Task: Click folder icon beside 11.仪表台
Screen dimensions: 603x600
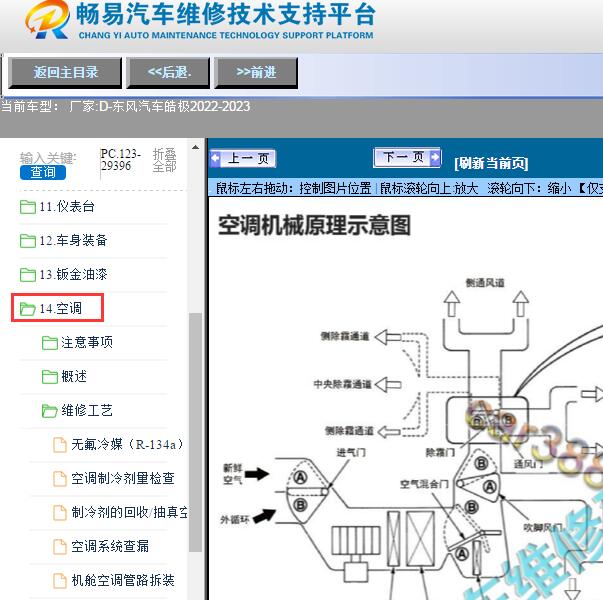Action: [x=28, y=207]
